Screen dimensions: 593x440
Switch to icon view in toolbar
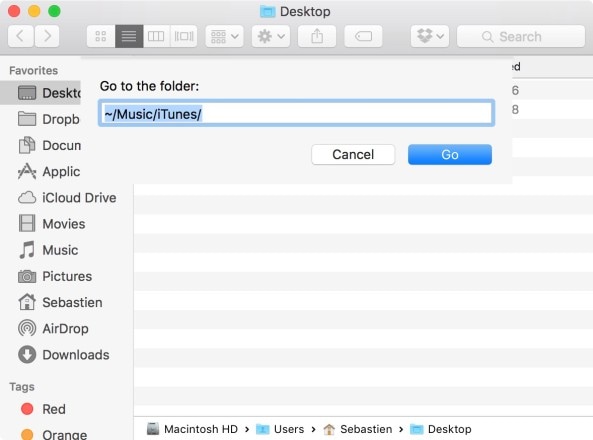(101, 36)
